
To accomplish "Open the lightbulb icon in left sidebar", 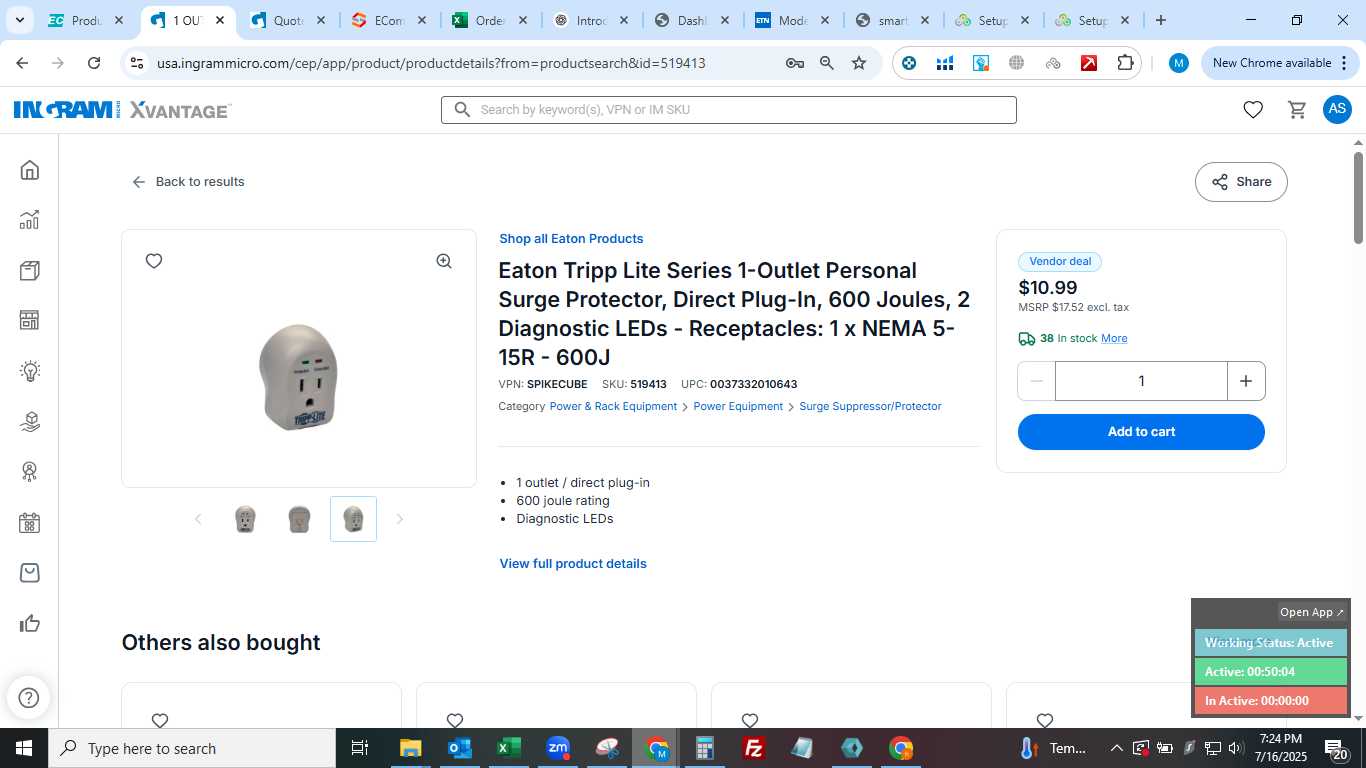I will (30, 372).
